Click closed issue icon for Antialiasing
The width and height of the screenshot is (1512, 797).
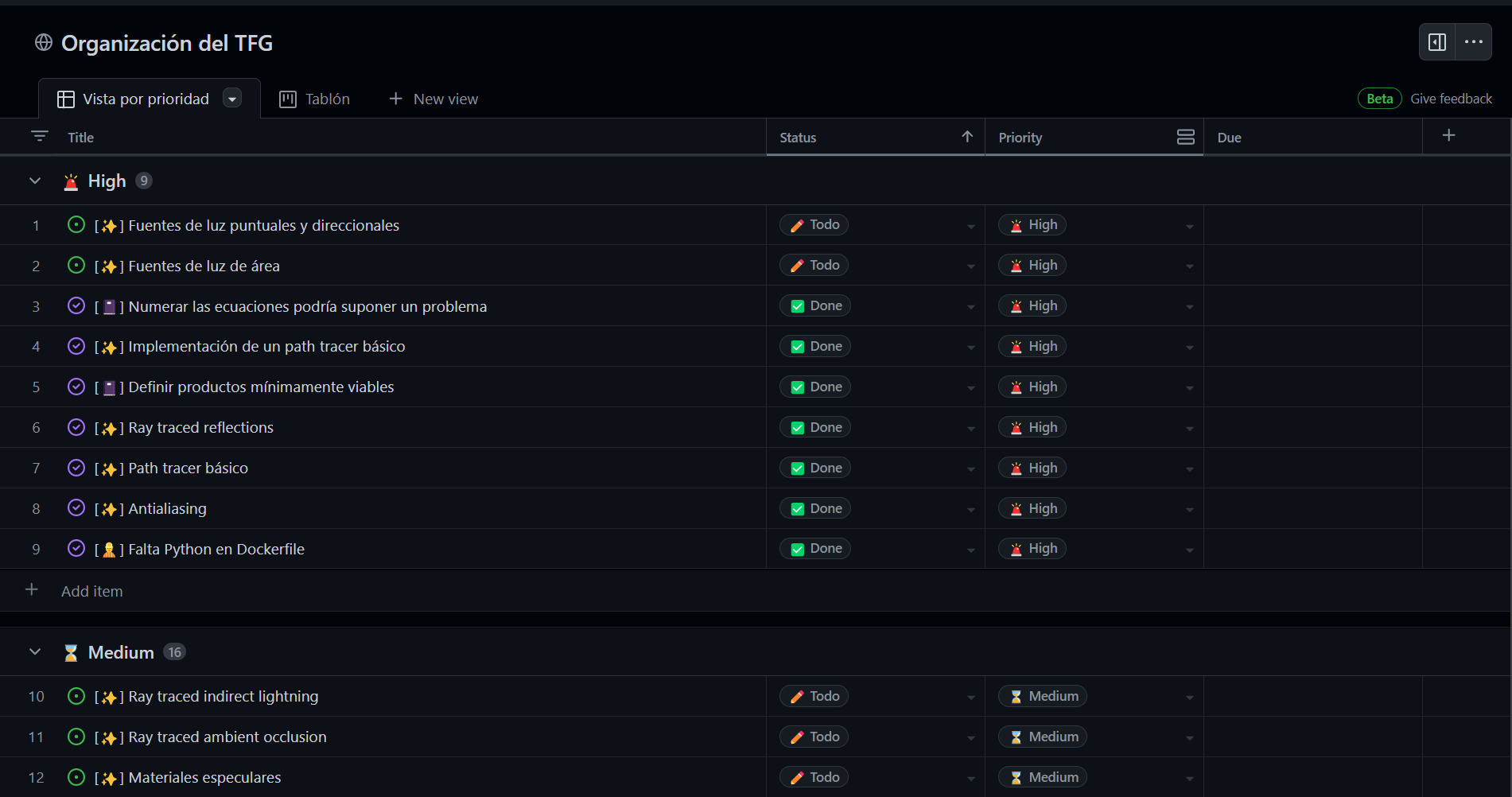point(76,507)
